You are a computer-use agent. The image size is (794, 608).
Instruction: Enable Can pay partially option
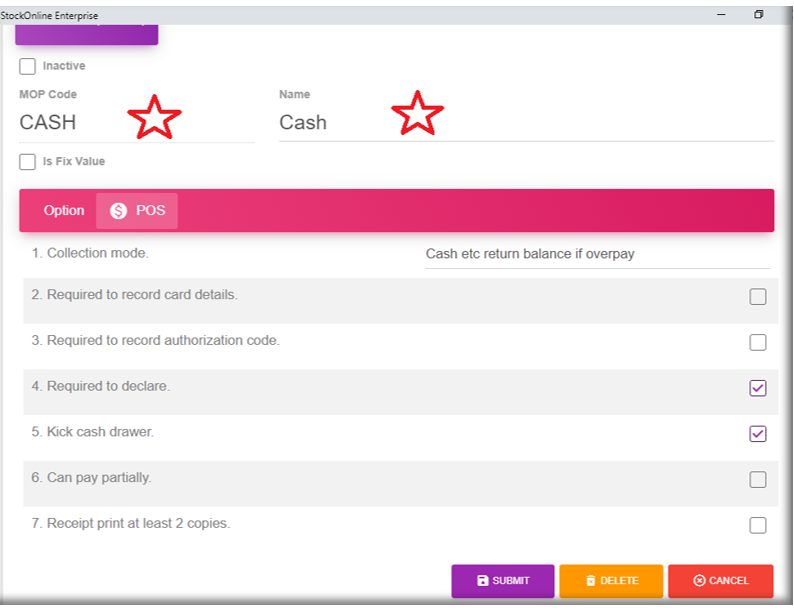pyautogui.click(x=758, y=480)
